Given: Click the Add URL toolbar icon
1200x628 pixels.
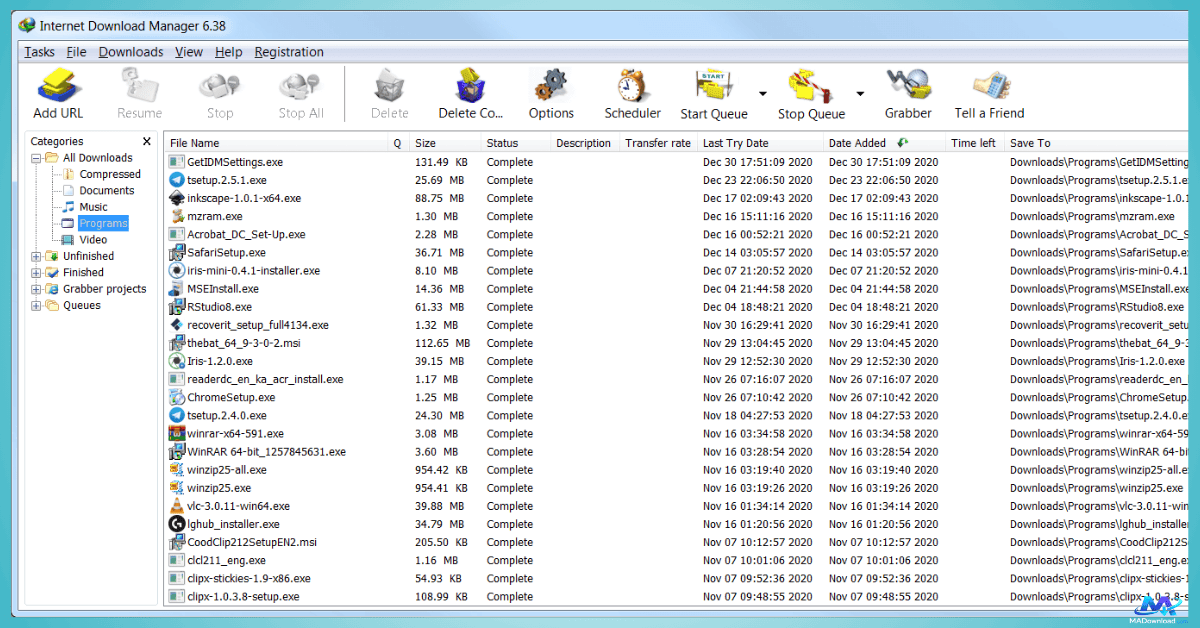Looking at the screenshot, I should coord(58,85).
